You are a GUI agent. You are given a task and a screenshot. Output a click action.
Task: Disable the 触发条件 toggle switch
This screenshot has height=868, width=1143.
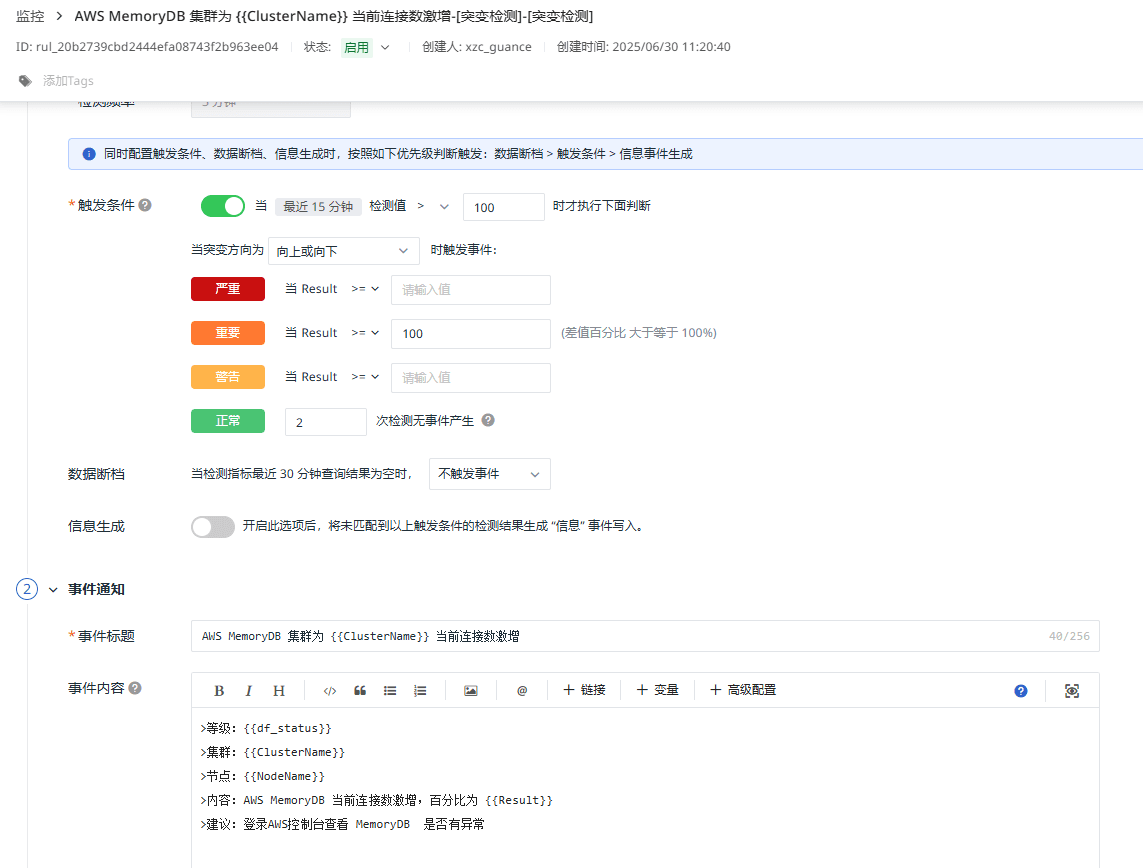coord(223,206)
